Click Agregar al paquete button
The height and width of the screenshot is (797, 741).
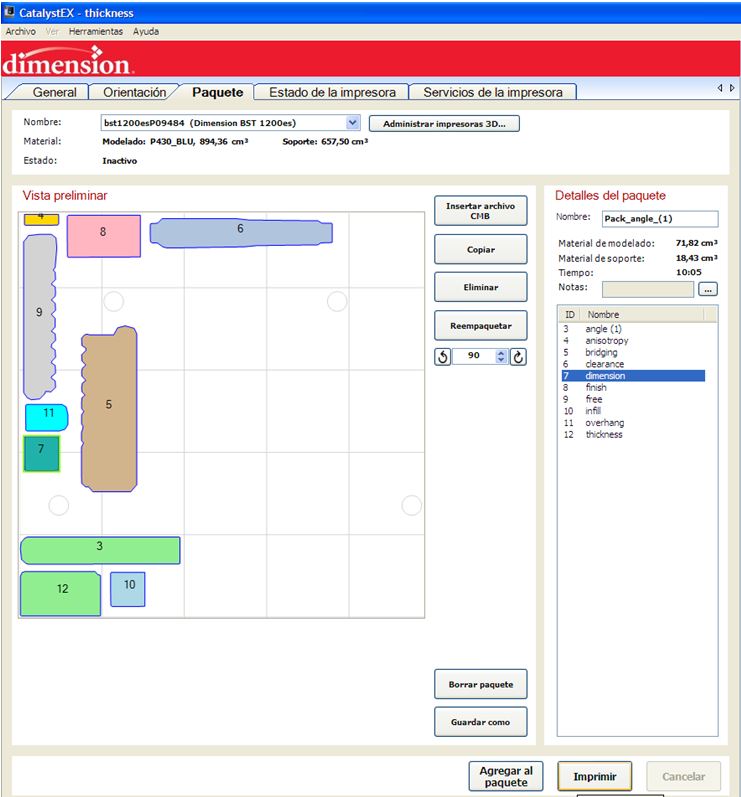[x=506, y=777]
